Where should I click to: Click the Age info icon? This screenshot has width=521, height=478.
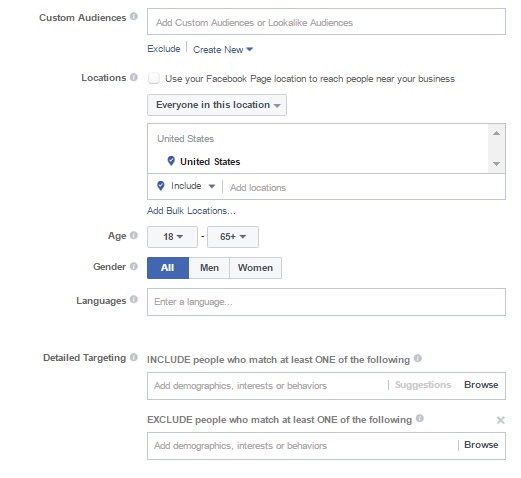134,235
